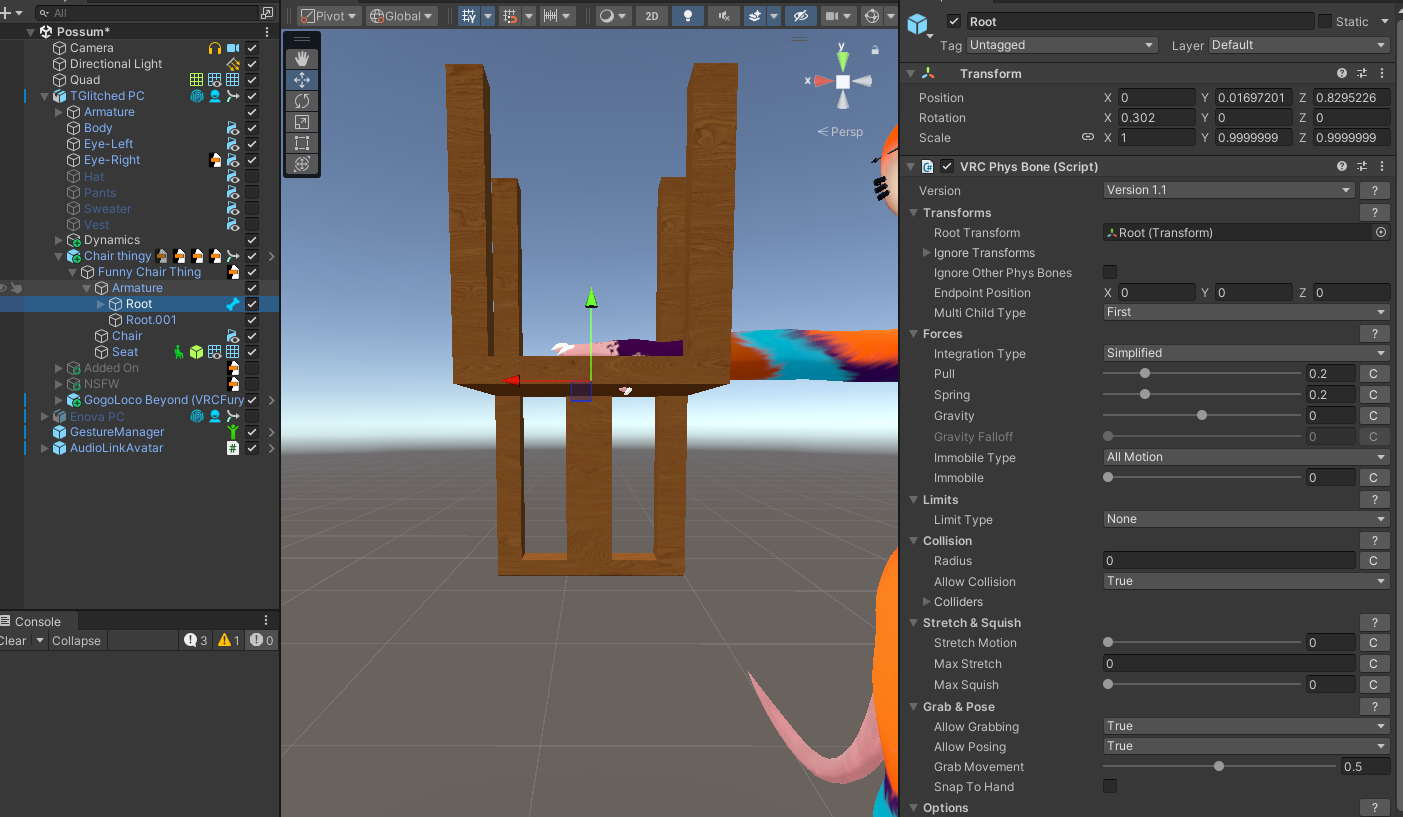
Task: Select the Hand view tool
Action: click(x=302, y=59)
